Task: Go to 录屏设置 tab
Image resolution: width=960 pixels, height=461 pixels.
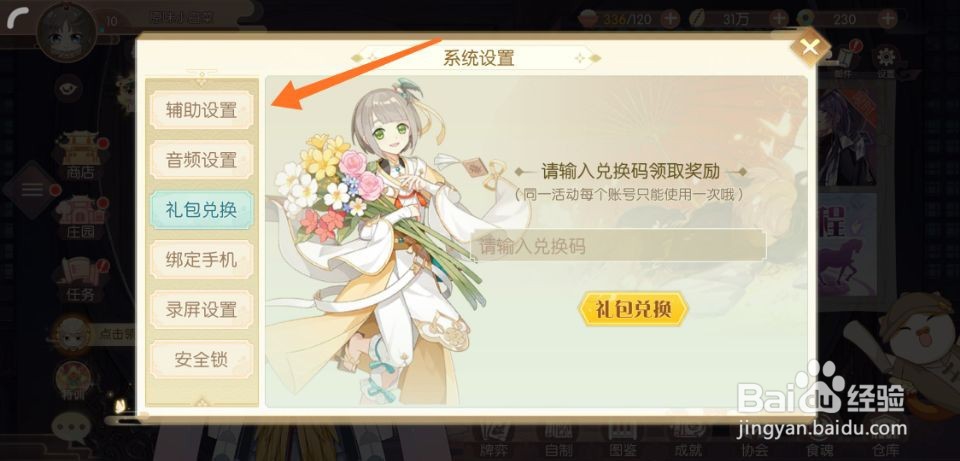Action: point(201,310)
